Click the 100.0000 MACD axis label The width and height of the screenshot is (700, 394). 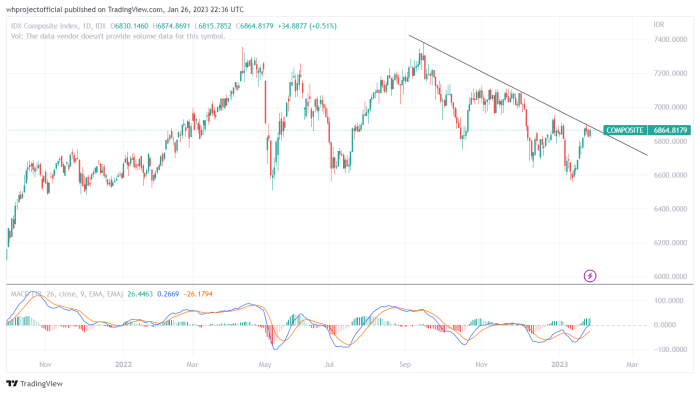tap(668, 301)
